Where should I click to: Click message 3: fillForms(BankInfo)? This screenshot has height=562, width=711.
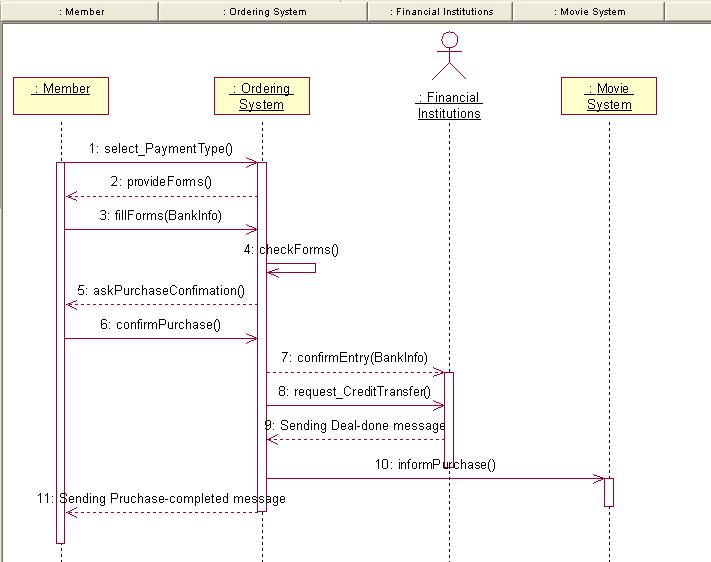click(160, 215)
